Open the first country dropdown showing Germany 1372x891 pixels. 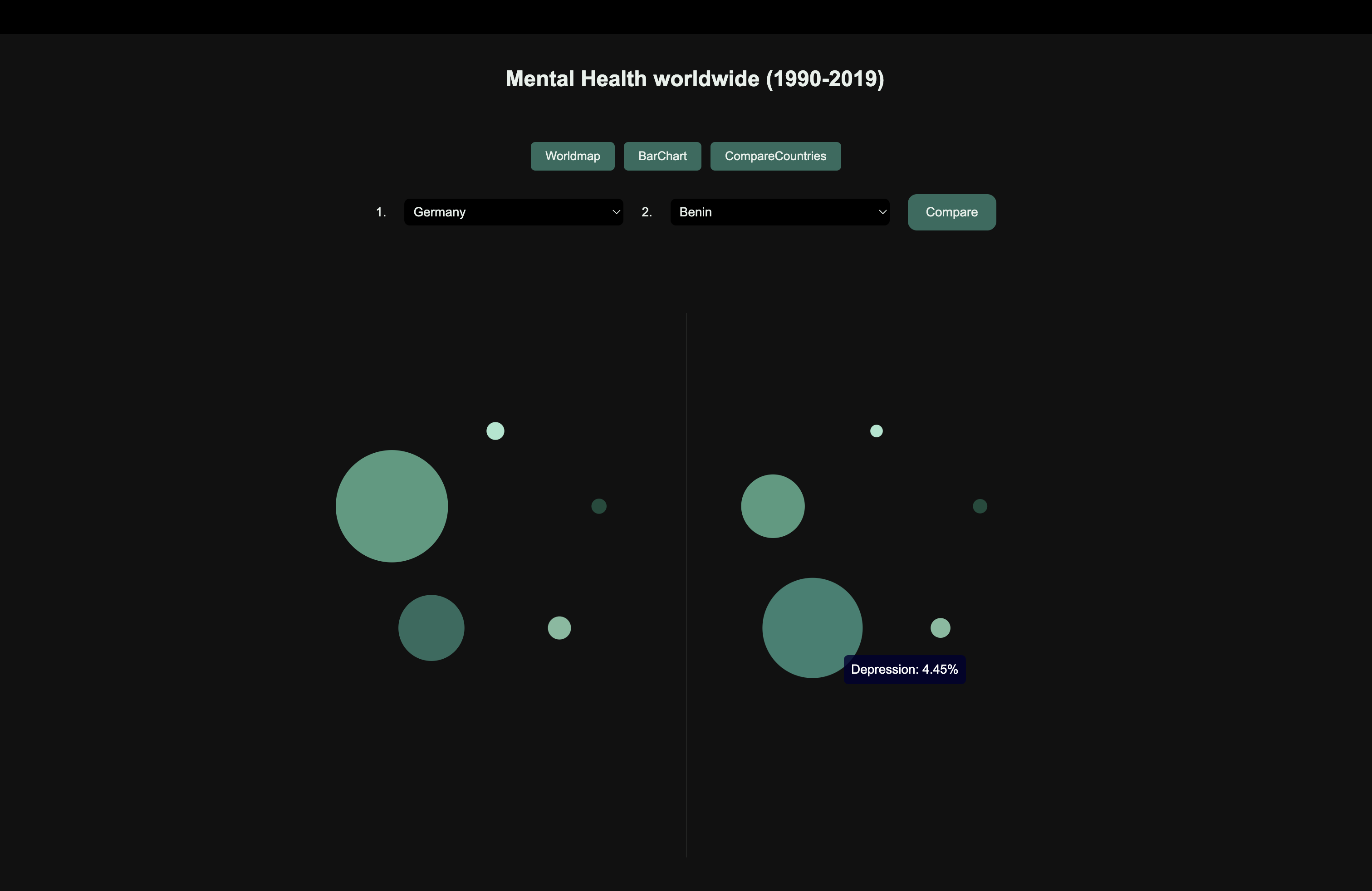[514, 212]
